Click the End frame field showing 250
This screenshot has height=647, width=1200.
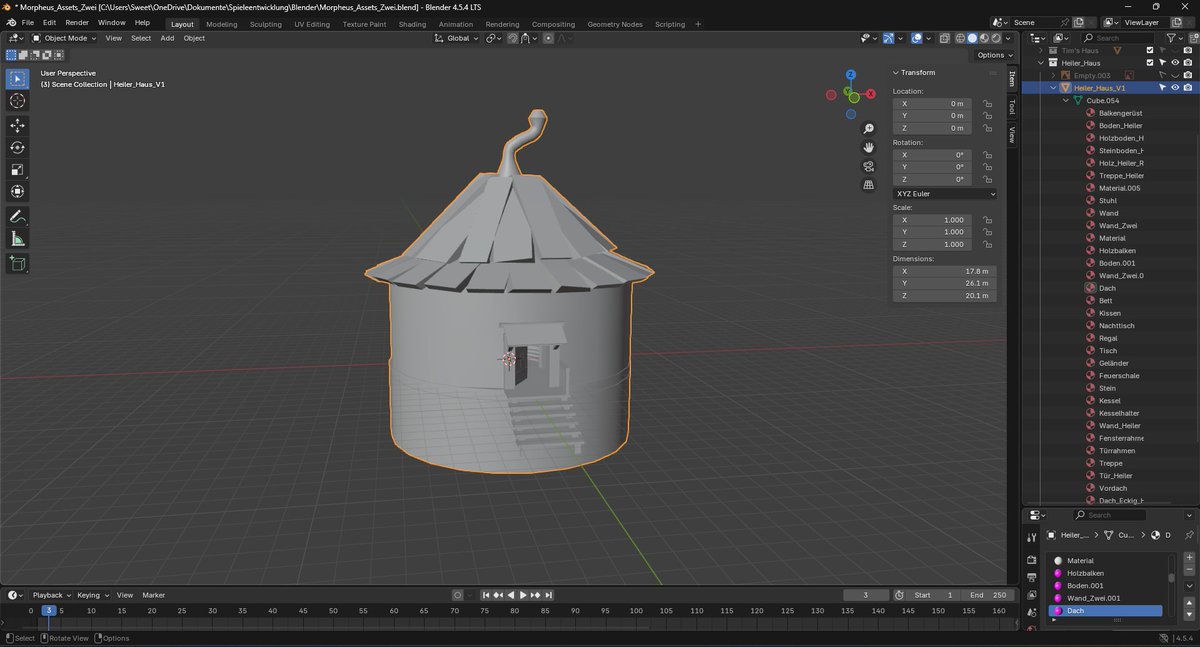[x=987, y=595]
